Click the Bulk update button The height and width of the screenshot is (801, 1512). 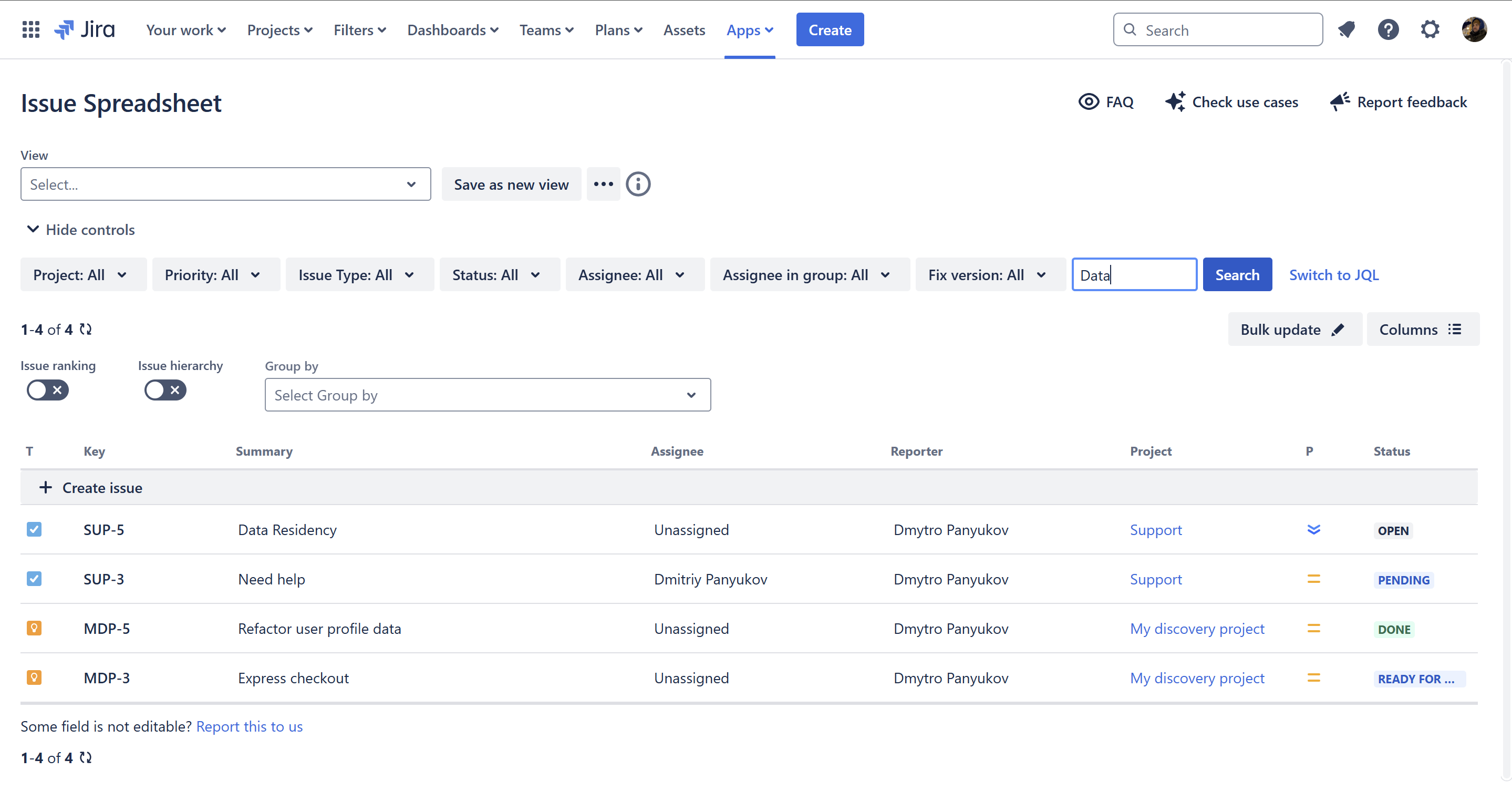[x=1294, y=330]
